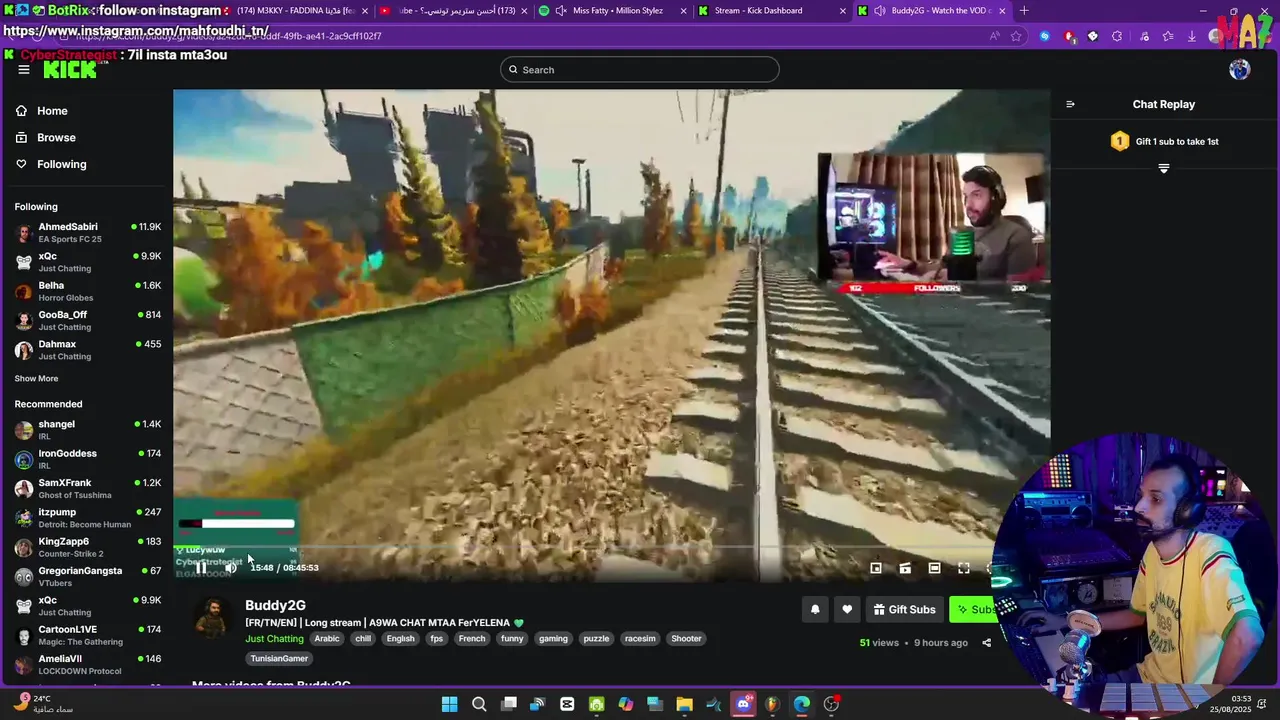Turn on notifications bell for Buddy2G
The width and height of the screenshot is (1280, 720).
pos(815,609)
